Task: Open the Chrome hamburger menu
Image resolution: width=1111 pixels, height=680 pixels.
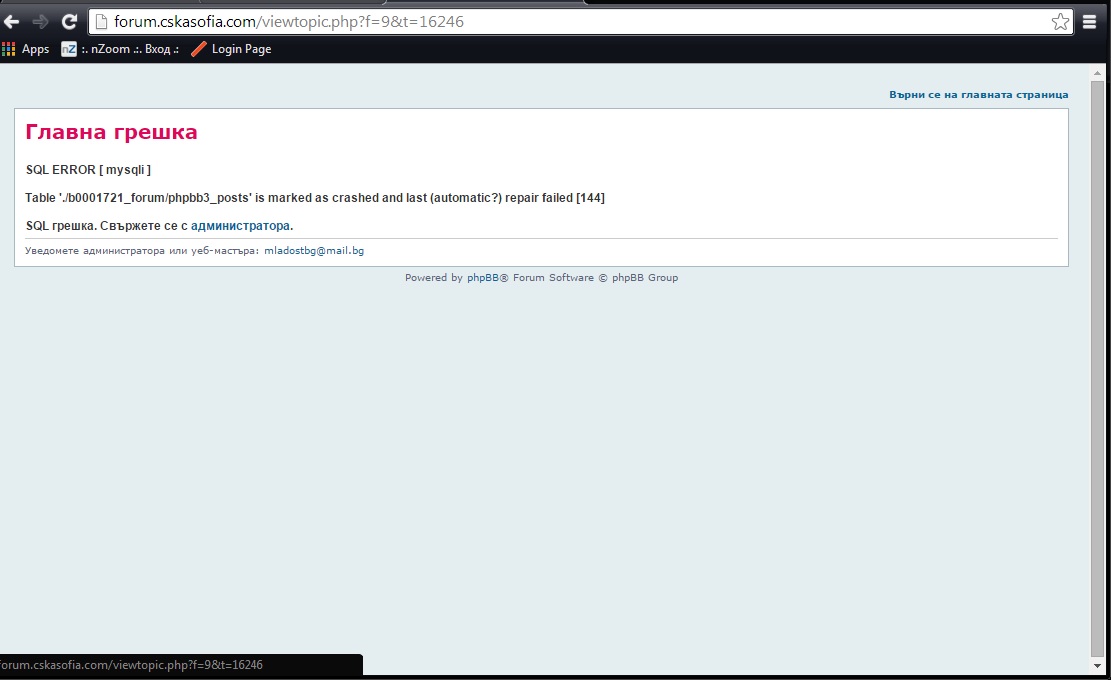Action: tap(1090, 22)
